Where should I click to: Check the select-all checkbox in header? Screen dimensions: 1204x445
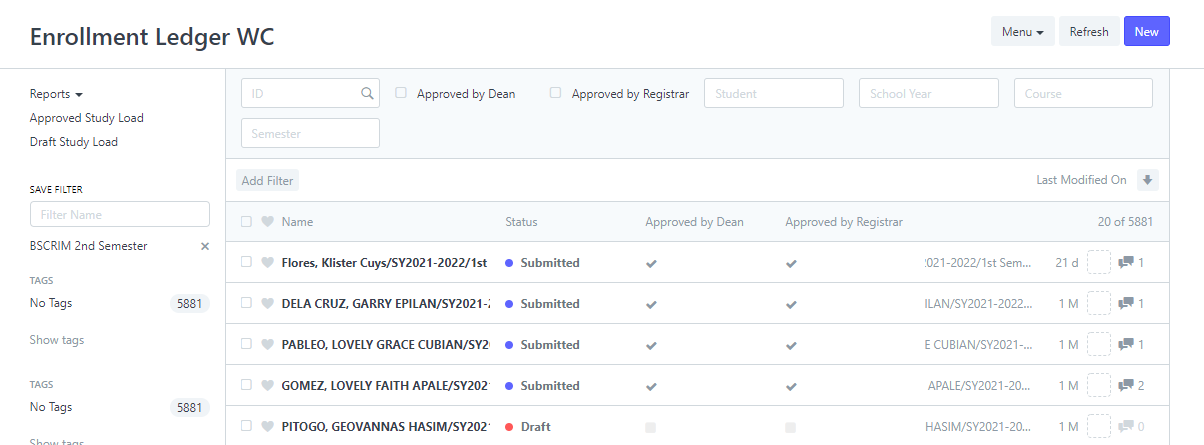click(247, 222)
